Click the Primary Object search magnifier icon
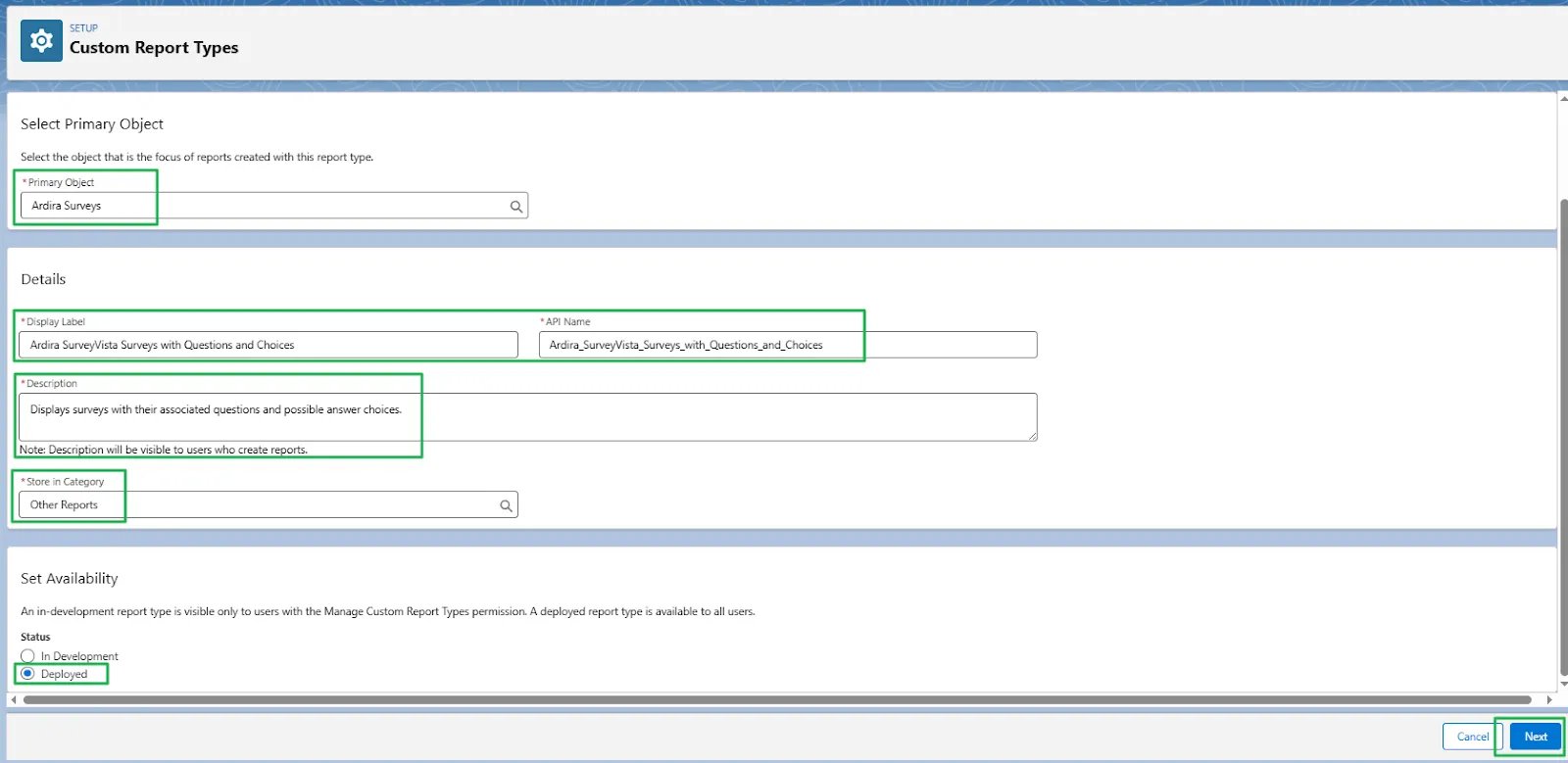This screenshot has width=1568, height=763. [x=515, y=207]
